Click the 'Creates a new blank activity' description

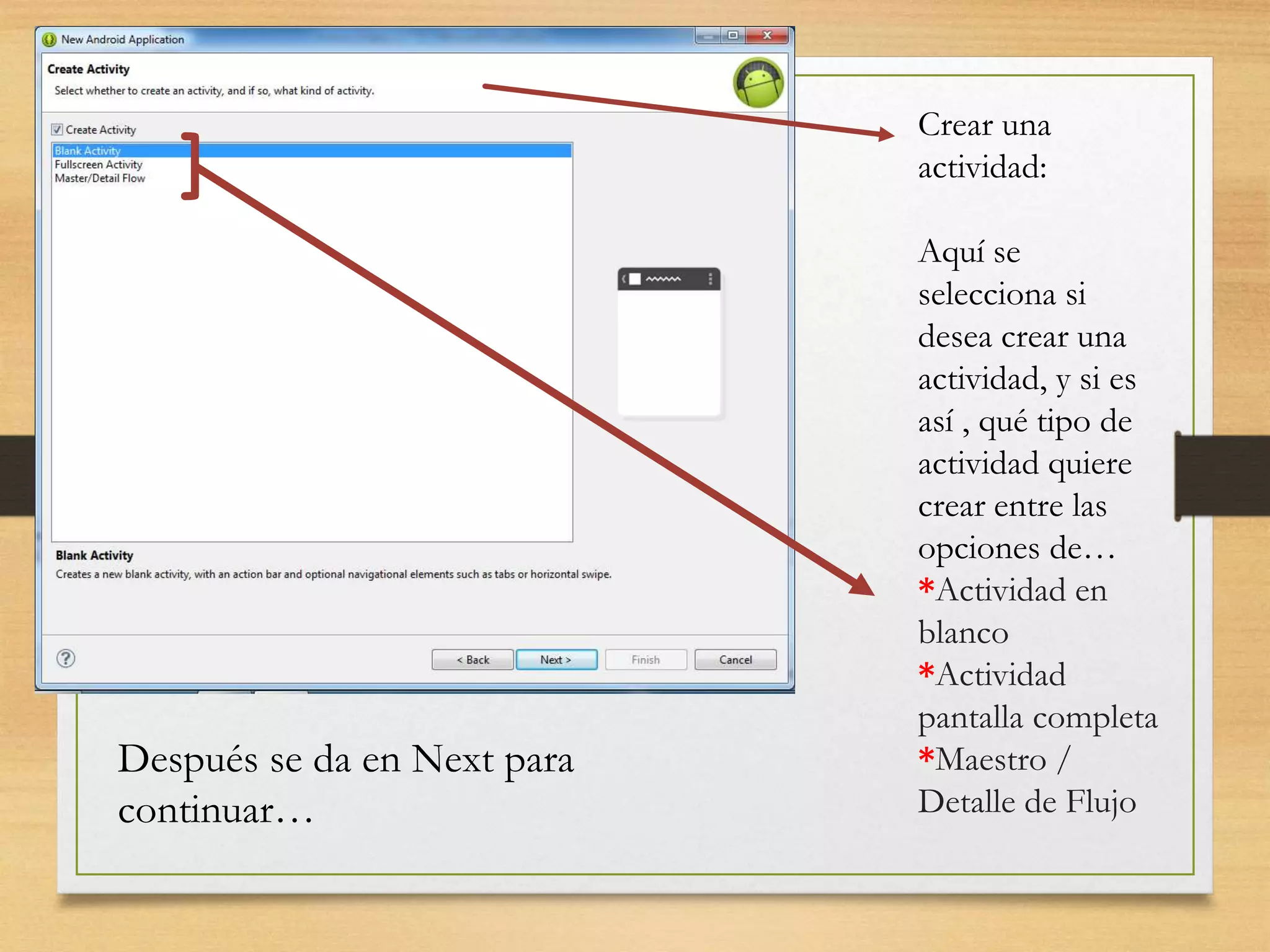tap(334, 574)
